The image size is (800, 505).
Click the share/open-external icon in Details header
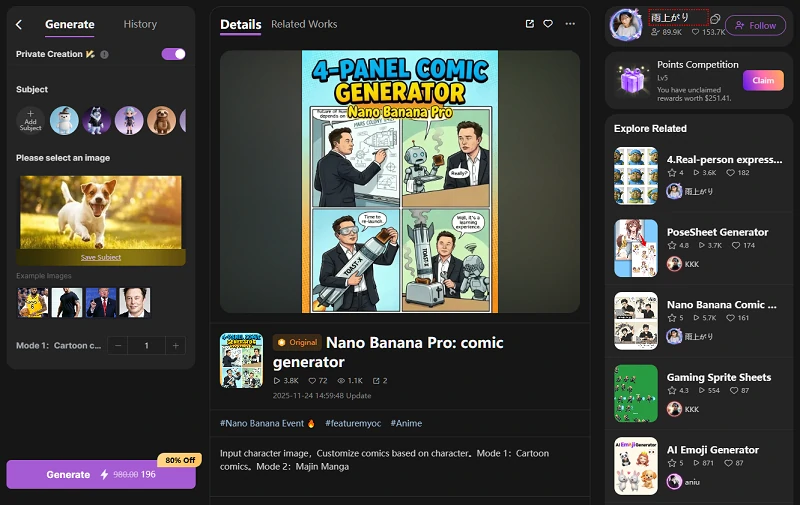tap(530, 23)
